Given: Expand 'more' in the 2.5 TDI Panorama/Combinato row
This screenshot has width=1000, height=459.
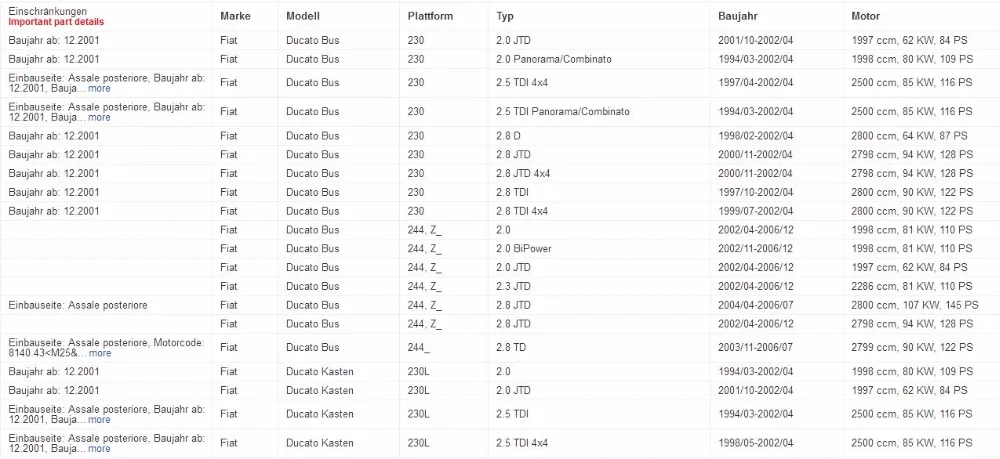Looking at the screenshot, I should [x=99, y=117].
